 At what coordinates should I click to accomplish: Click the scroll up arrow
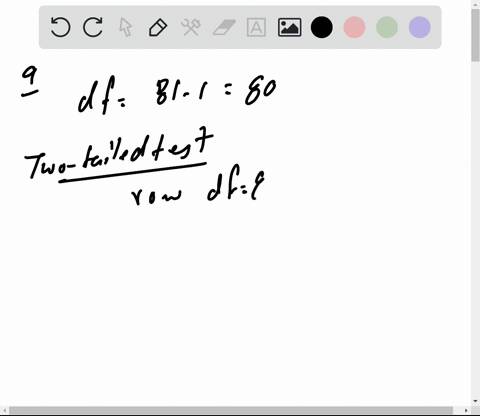475,4
